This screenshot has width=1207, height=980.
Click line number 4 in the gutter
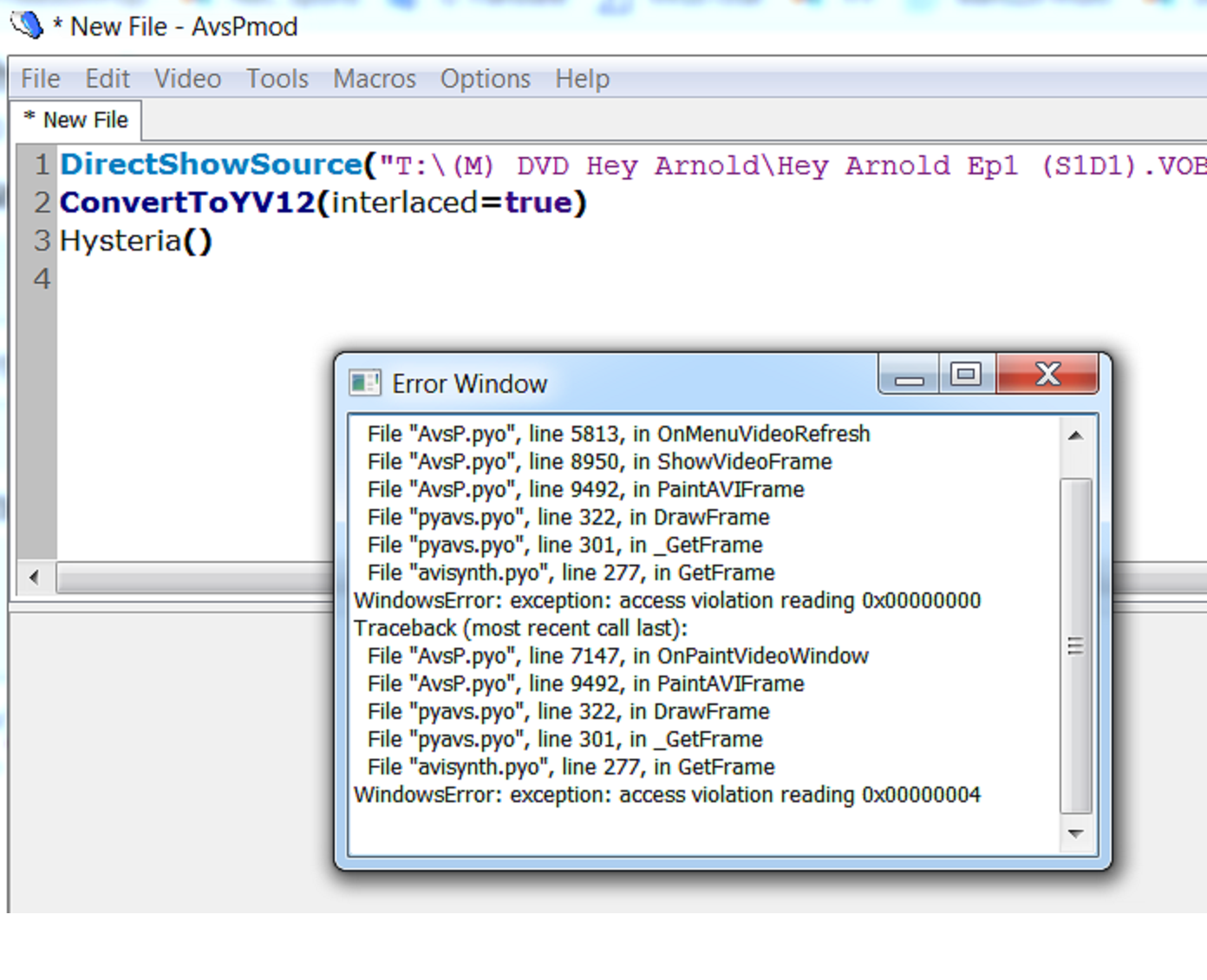42,279
